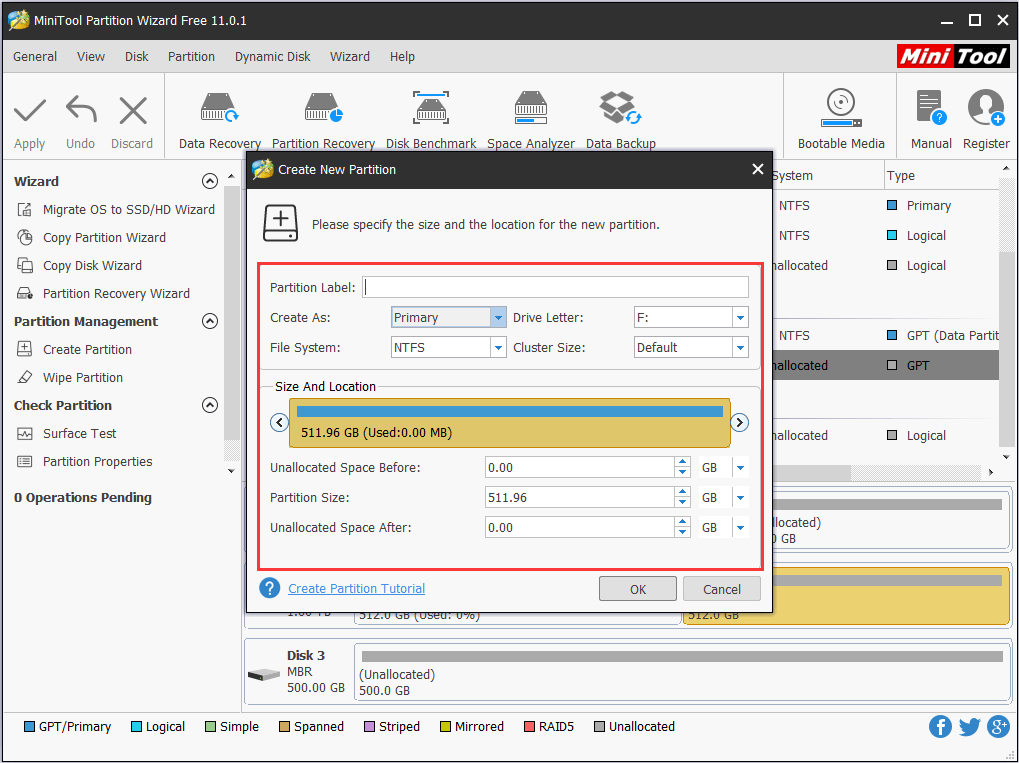
Task: Start the Space Analyzer tool
Action: pyautogui.click(x=530, y=118)
